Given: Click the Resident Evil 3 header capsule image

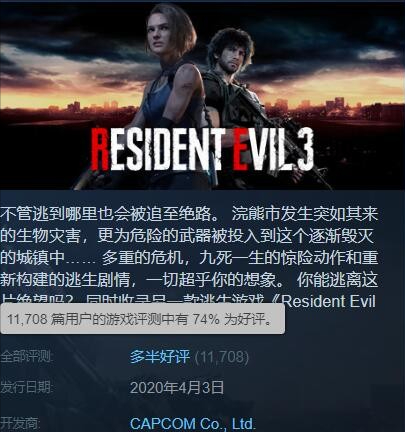Looking at the screenshot, I should pyautogui.click(x=202, y=96).
